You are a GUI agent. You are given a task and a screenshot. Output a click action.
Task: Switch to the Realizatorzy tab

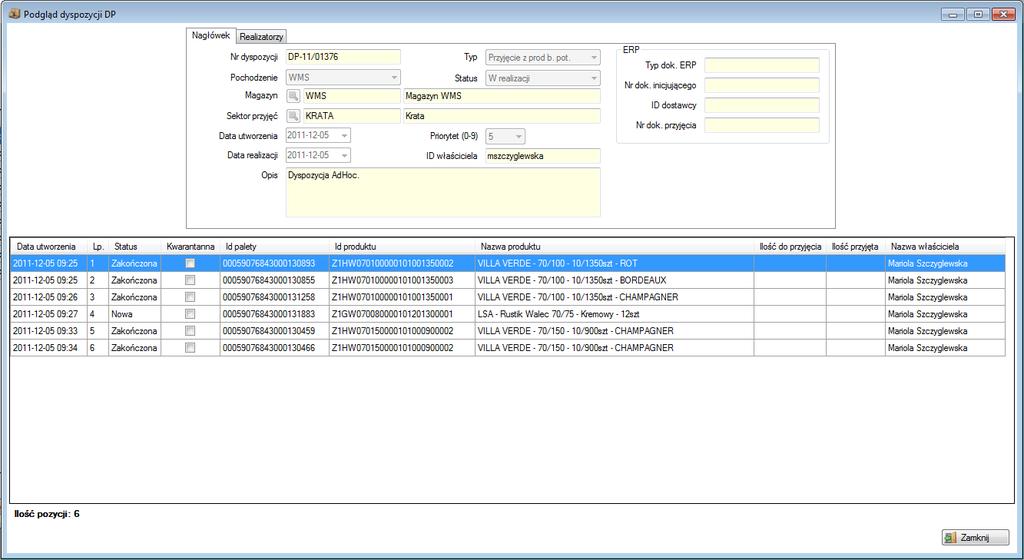pos(261,37)
